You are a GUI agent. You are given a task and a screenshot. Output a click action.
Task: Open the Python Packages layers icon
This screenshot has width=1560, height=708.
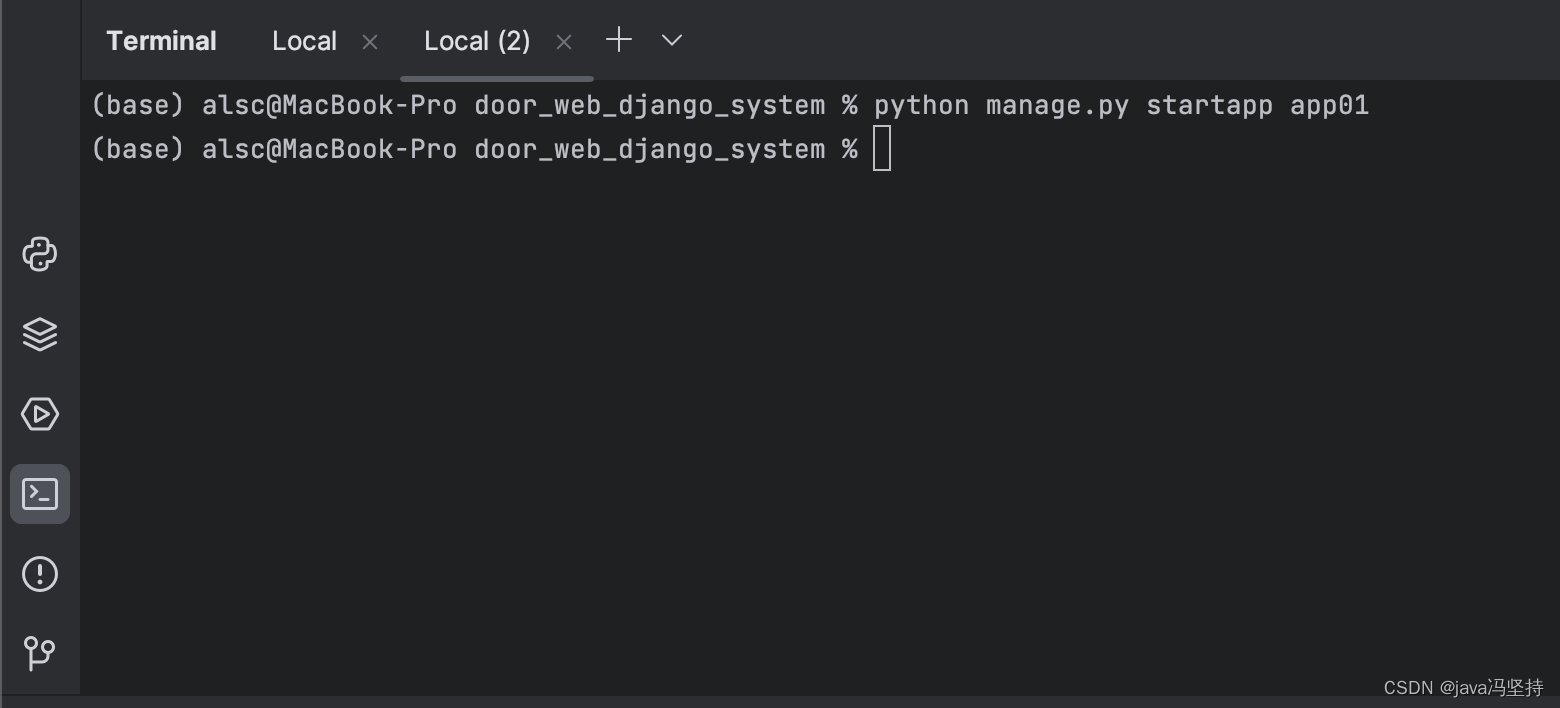point(40,334)
